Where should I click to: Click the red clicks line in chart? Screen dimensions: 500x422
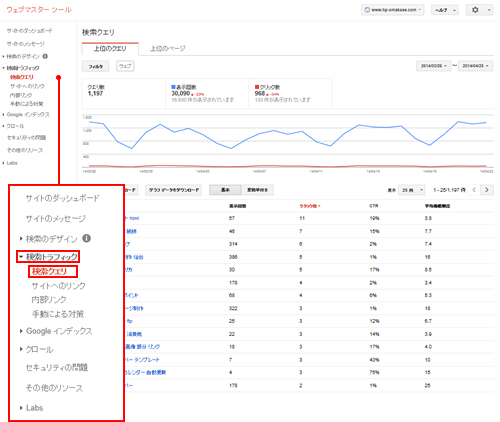(287, 166)
